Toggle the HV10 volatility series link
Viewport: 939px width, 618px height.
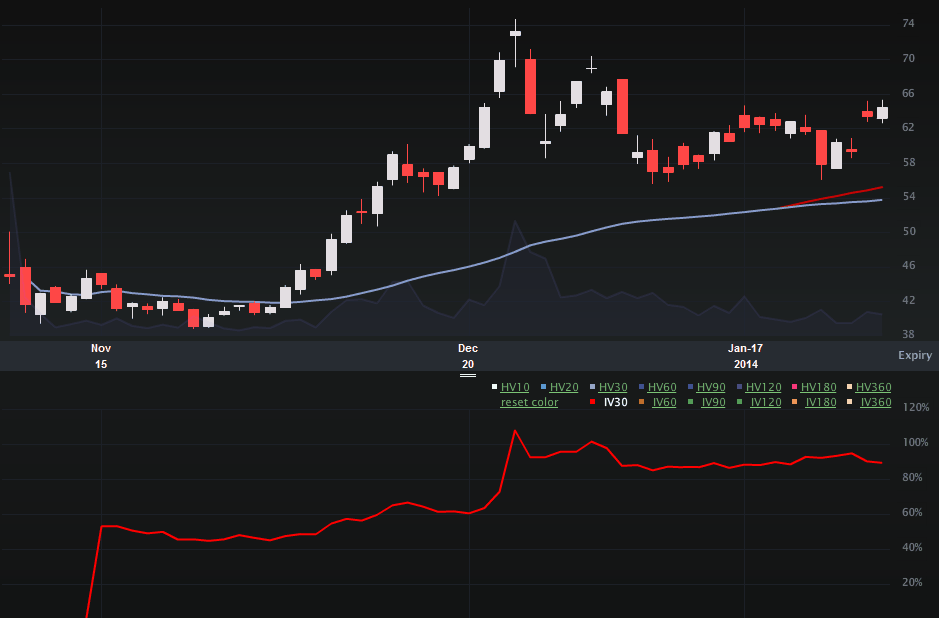(515, 387)
